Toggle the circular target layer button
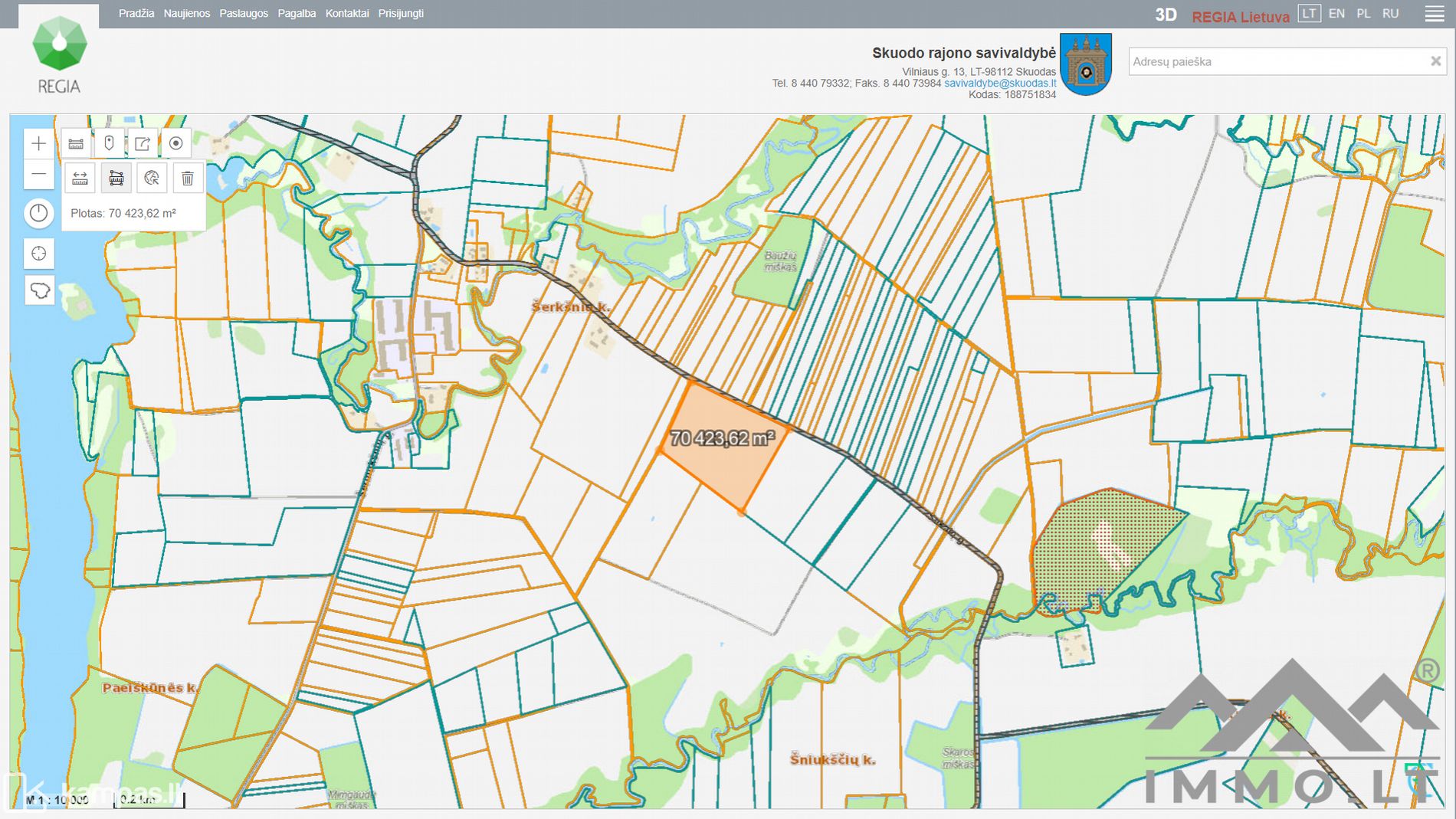This screenshot has width=1456, height=819. (175, 143)
